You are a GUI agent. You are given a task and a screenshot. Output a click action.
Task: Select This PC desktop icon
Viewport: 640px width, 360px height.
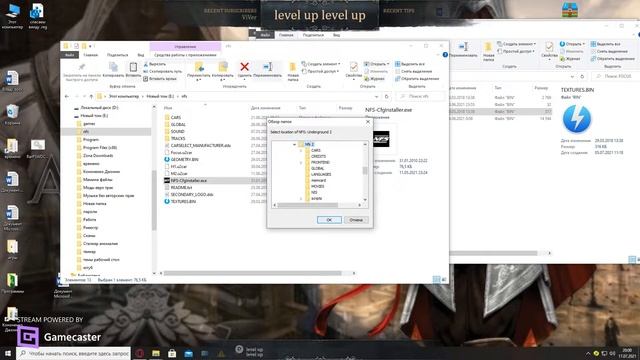12,16
